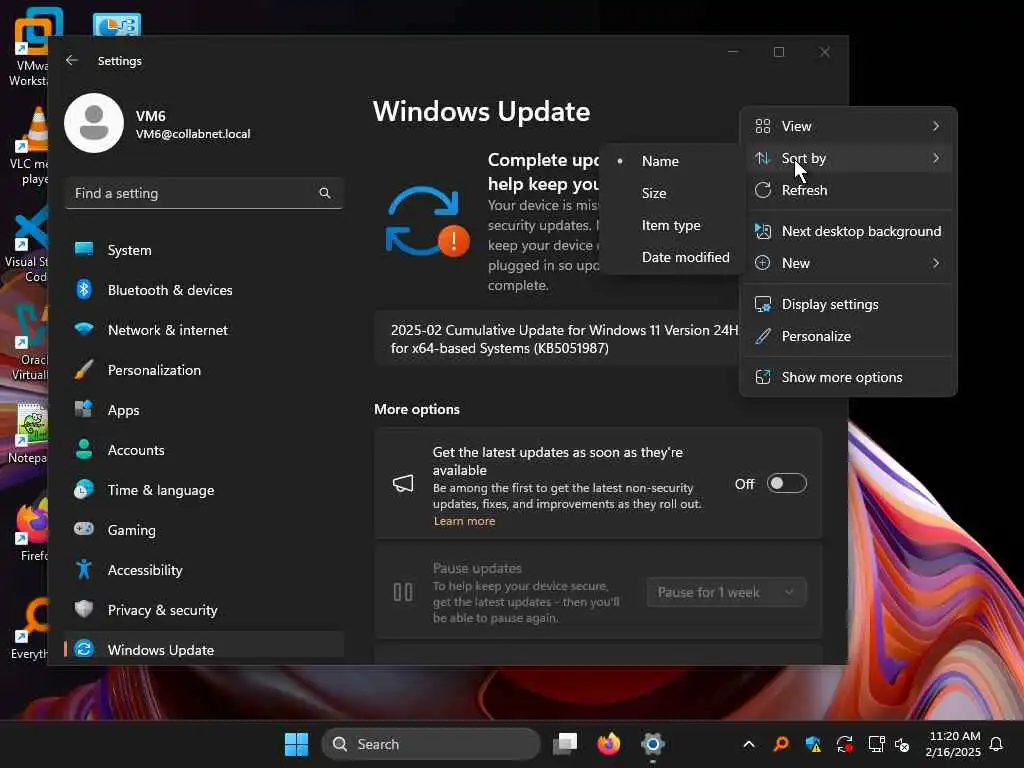Sort desktop icons by Item type
The image size is (1024, 768).
[671, 225]
